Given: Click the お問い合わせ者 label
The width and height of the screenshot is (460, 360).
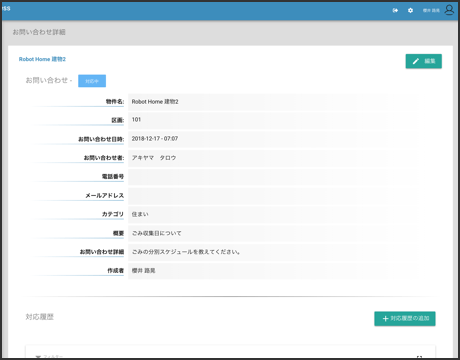Looking at the screenshot, I should pyautogui.click(x=104, y=158).
